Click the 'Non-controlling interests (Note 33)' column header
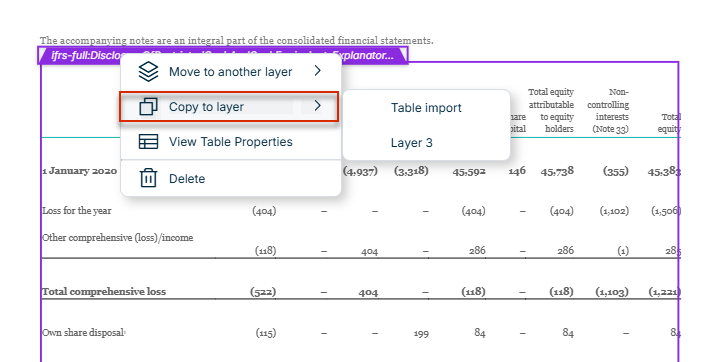This screenshot has width=717, height=362. pyautogui.click(x=608, y=111)
